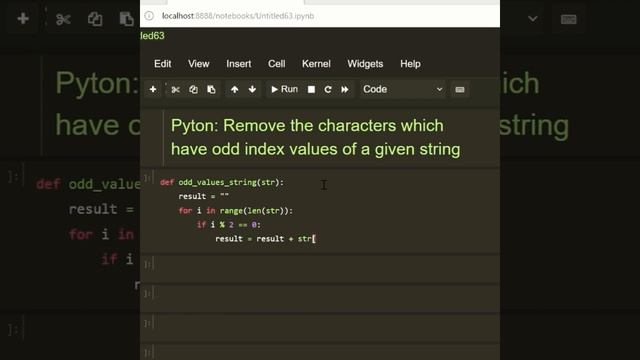This screenshot has width=640, height=360.
Task: Move selected cell up arrow
Action: [x=235, y=89]
